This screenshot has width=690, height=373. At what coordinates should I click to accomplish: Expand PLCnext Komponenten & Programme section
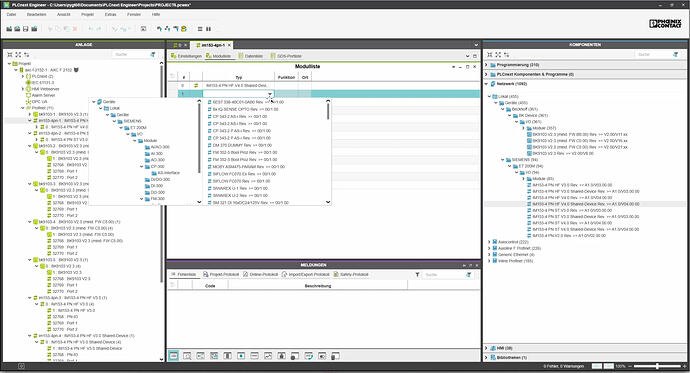click(486, 74)
